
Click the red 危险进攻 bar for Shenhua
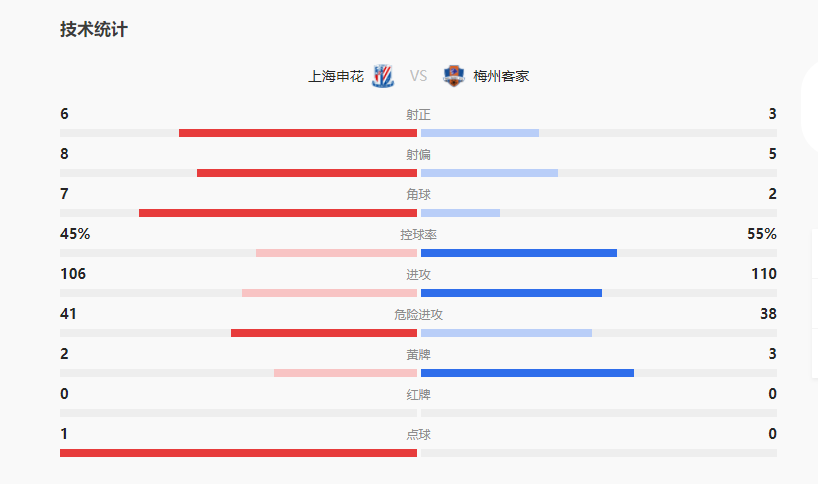(x=323, y=333)
